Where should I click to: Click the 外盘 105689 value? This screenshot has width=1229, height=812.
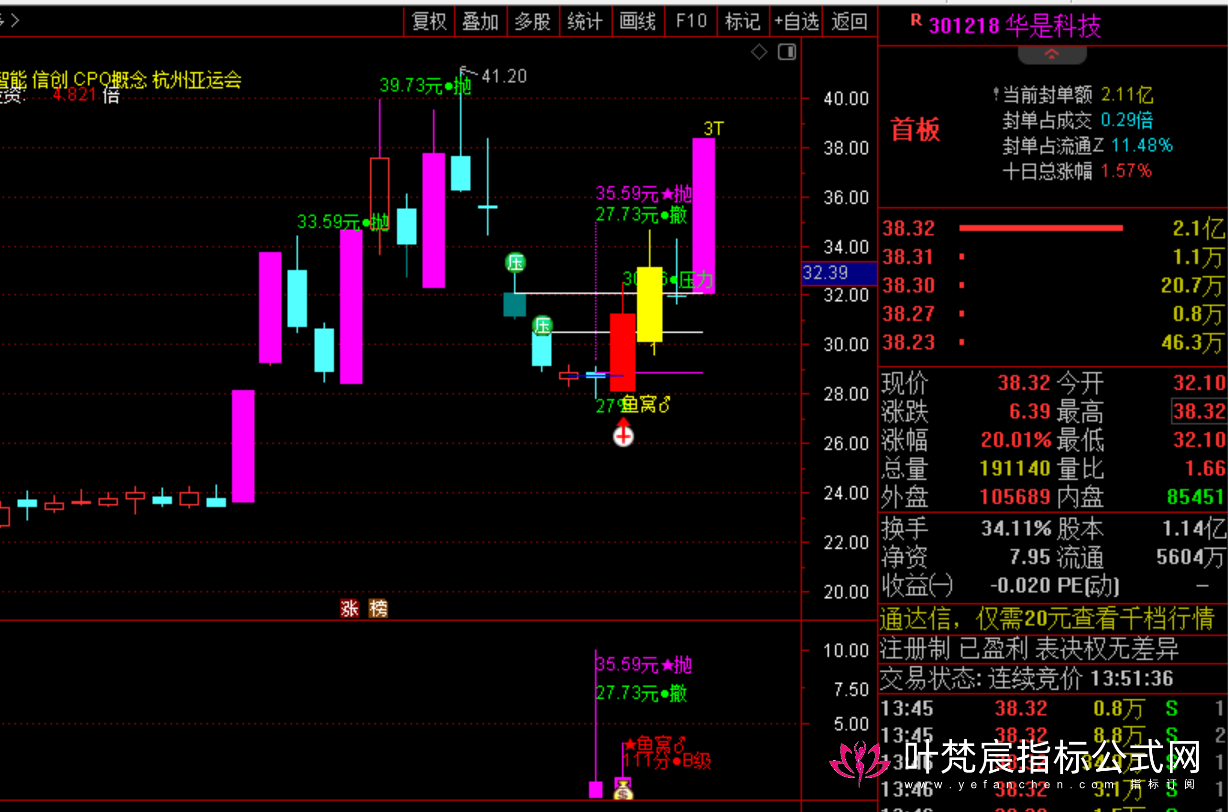[1015, 496]
